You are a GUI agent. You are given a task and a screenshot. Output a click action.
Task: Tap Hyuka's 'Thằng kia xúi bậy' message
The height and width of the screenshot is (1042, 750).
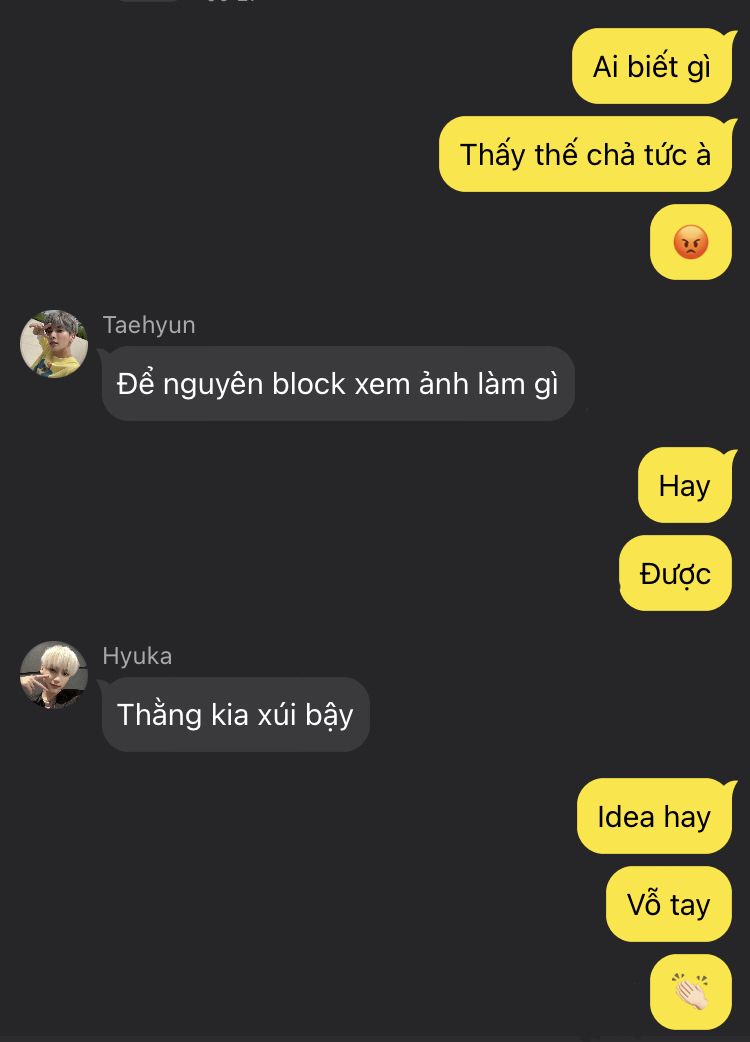[235, 714]
